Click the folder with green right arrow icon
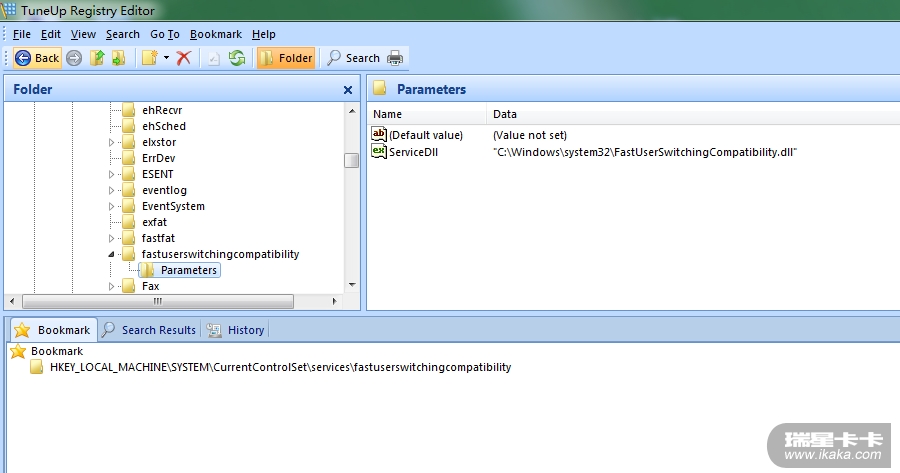This screenshot has width=900, height=473. 119,58
